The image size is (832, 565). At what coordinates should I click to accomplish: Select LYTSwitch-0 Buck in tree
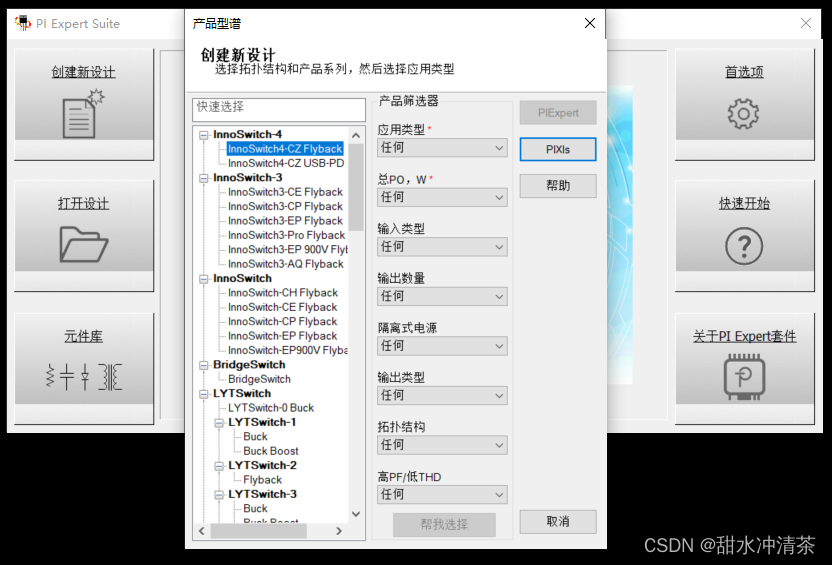[x=271, y=408]
